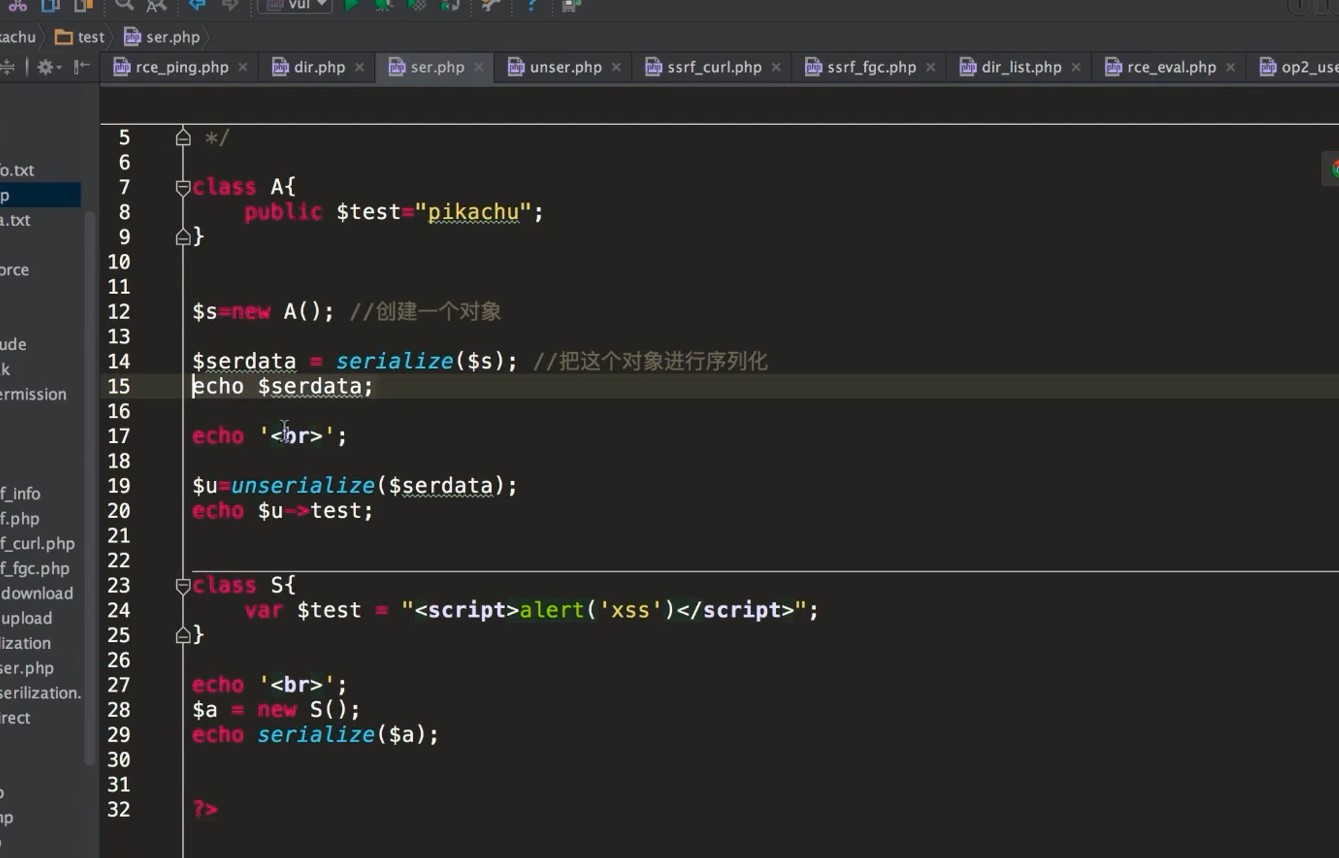Close the dir.php tab
This screenshot has height=858, width=1339.
359,68
